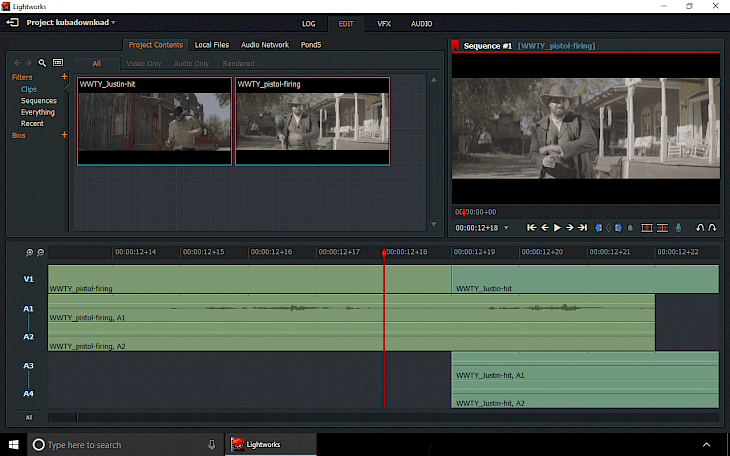Mark the in point
The image size is (730, 456).
point(599,227)
